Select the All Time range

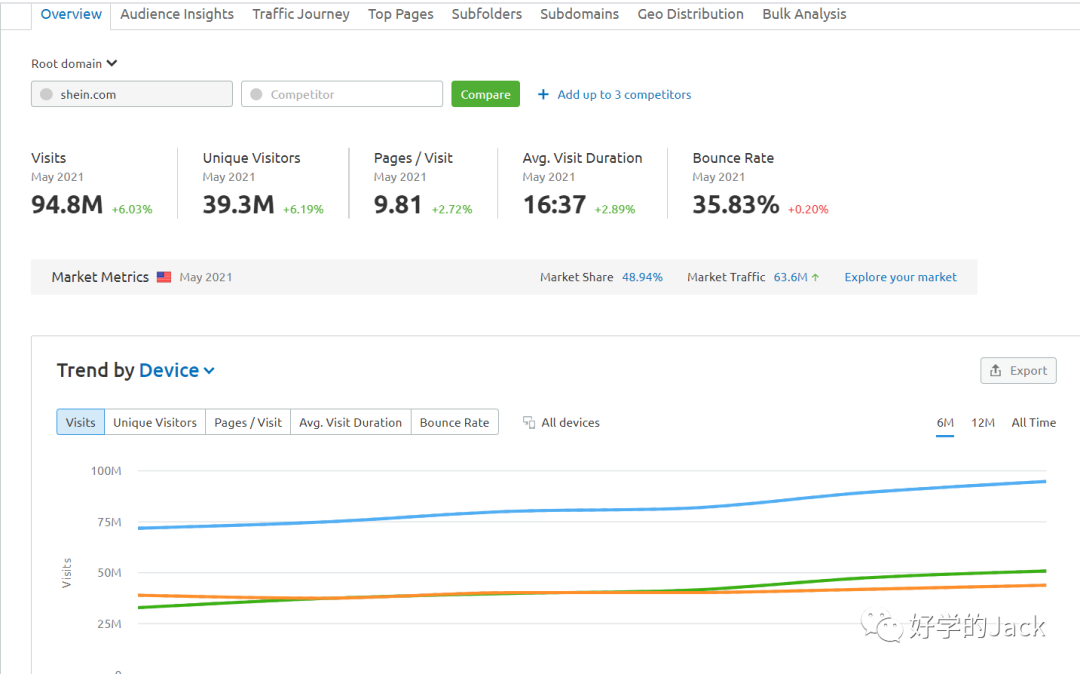[x=1033, y=423]
